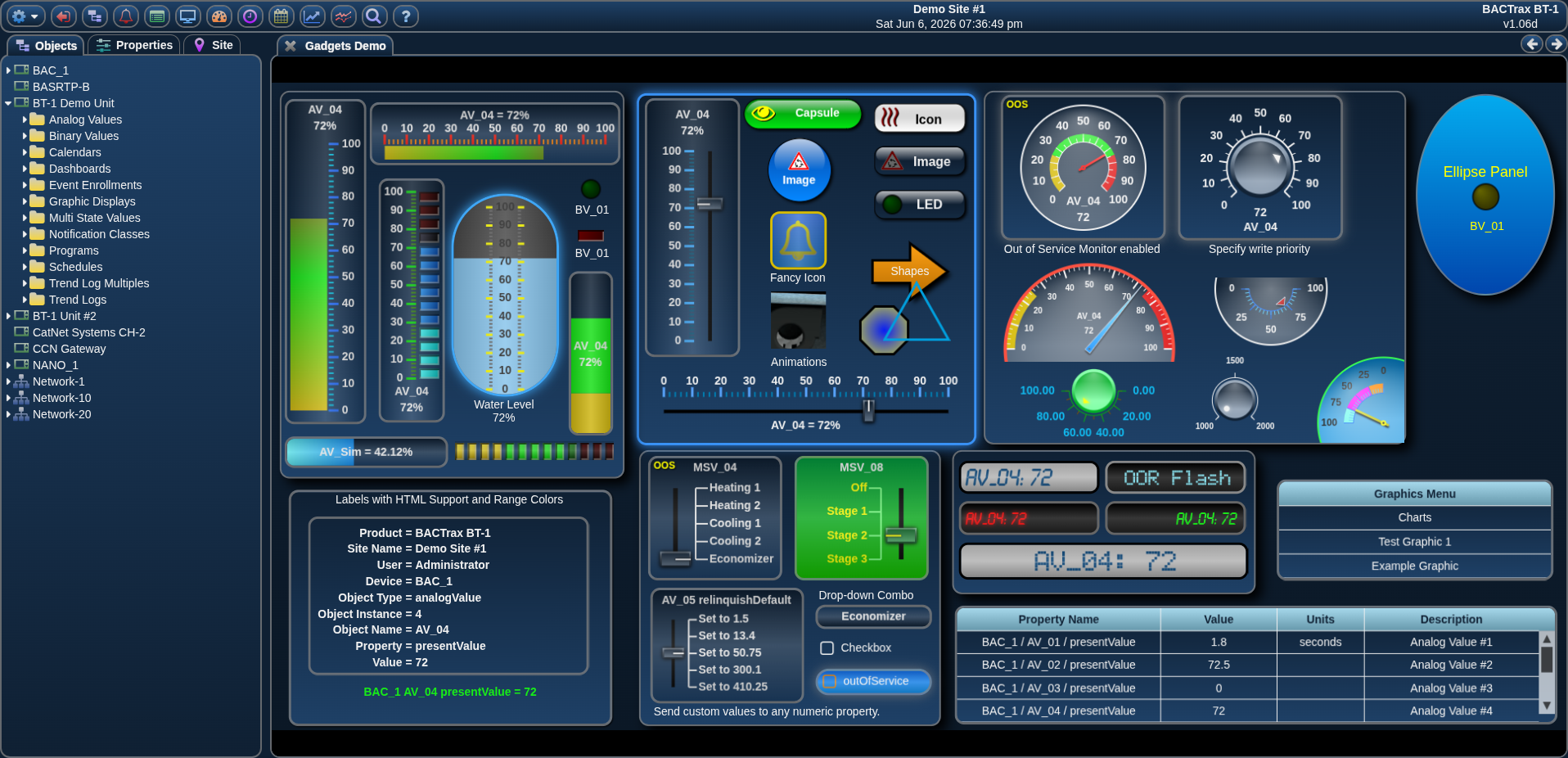Click the vertical AV_04 slider thumb
The height and width of the screenshot is (758, 1568).
[x=710, y=203]
